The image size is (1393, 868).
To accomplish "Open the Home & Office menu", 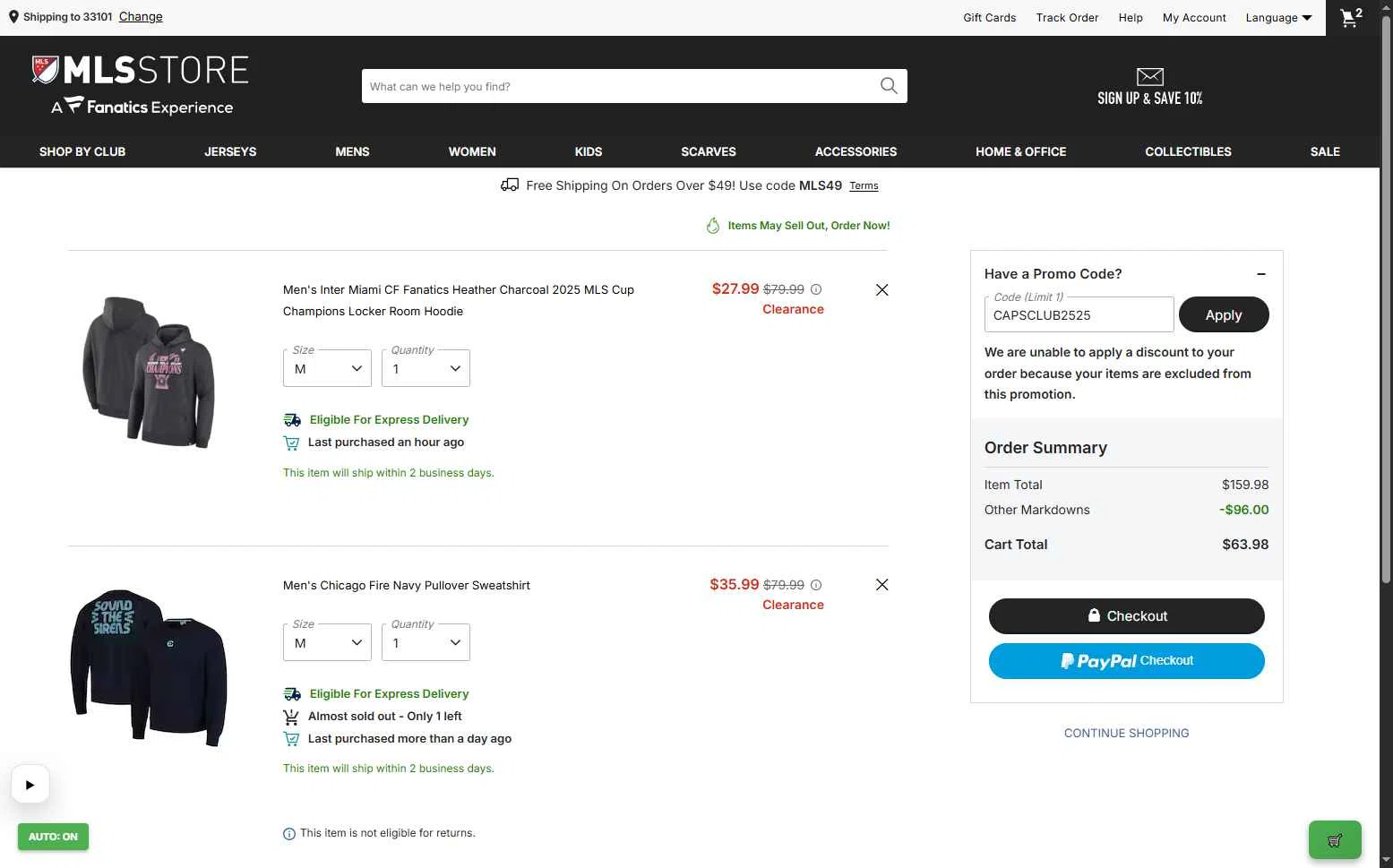I will tap(1021, 151).
